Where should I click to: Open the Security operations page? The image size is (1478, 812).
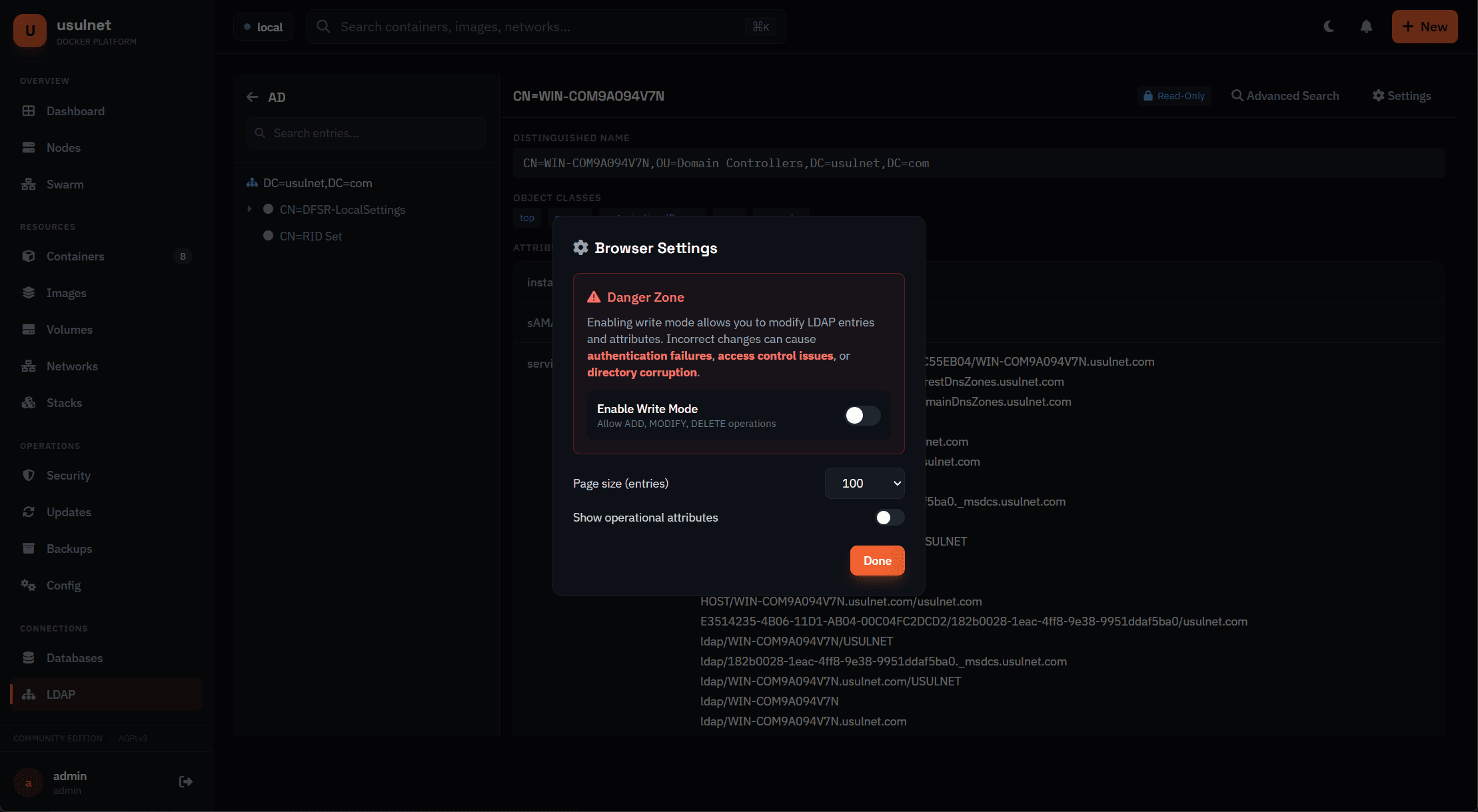pyautogui.click(x=69, y=475)
